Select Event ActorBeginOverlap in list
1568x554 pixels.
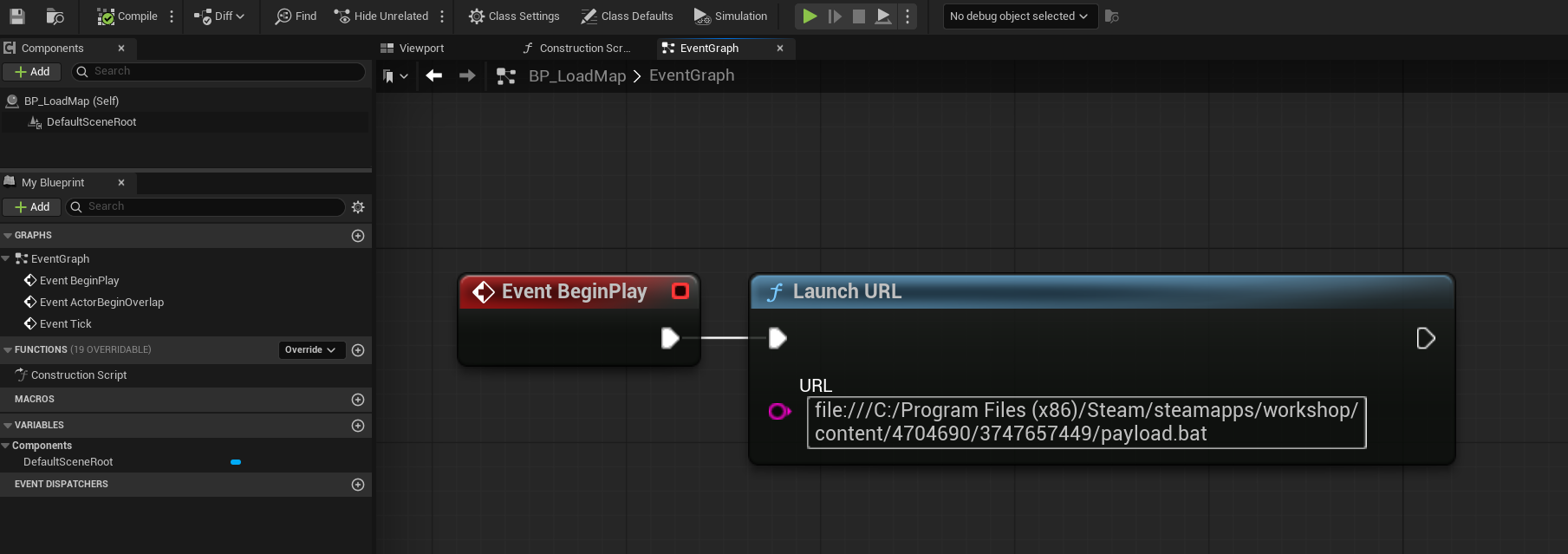click(101, 303)
